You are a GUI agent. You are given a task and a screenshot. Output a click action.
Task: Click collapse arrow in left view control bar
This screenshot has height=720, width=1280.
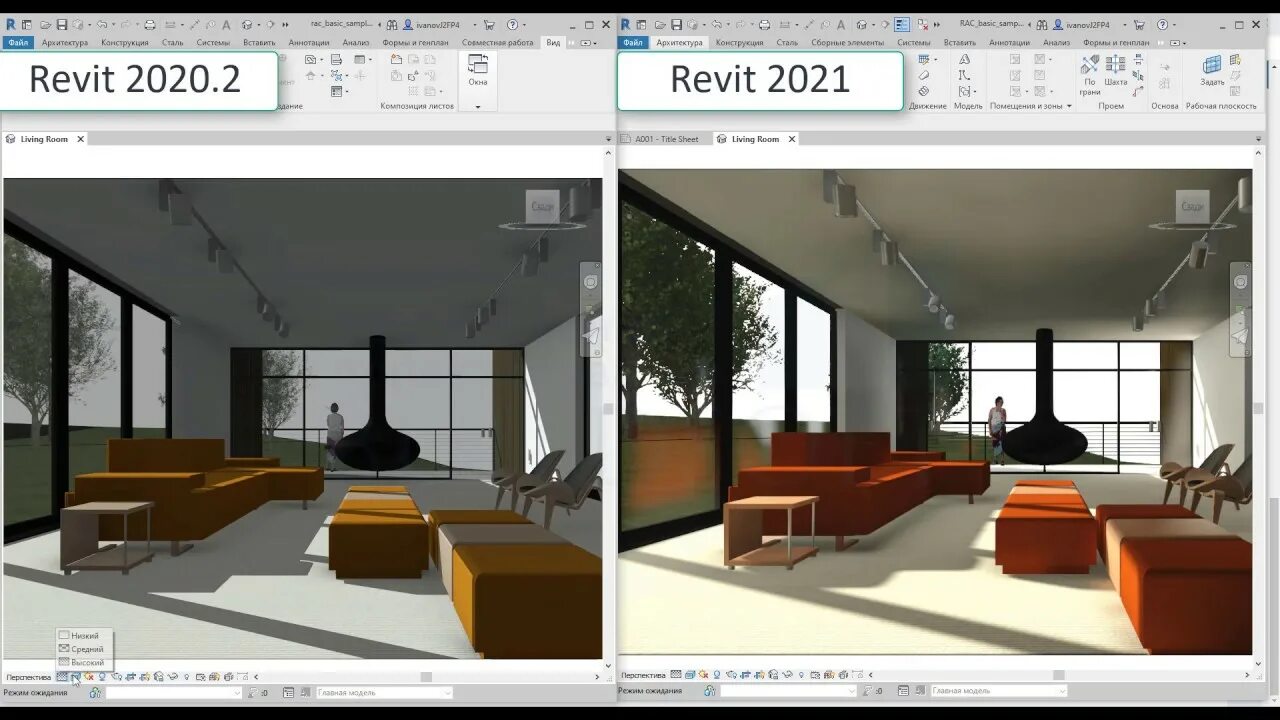point(256,677)
